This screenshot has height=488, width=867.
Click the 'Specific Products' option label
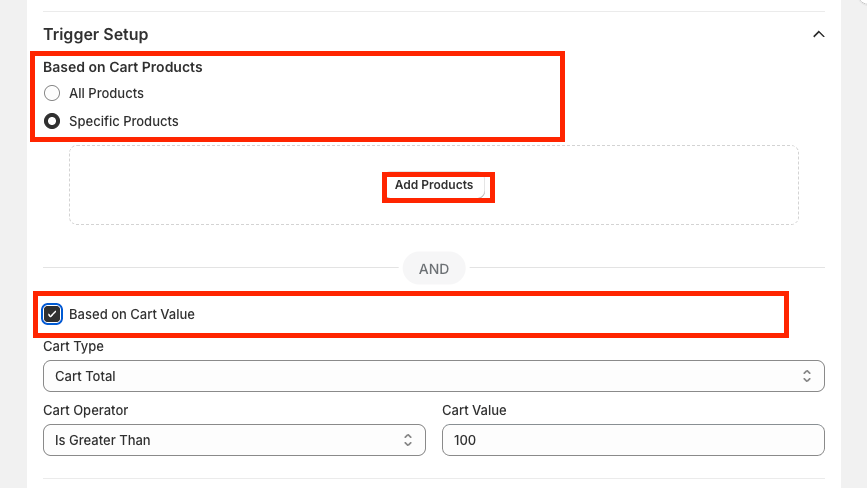point(123,121)
